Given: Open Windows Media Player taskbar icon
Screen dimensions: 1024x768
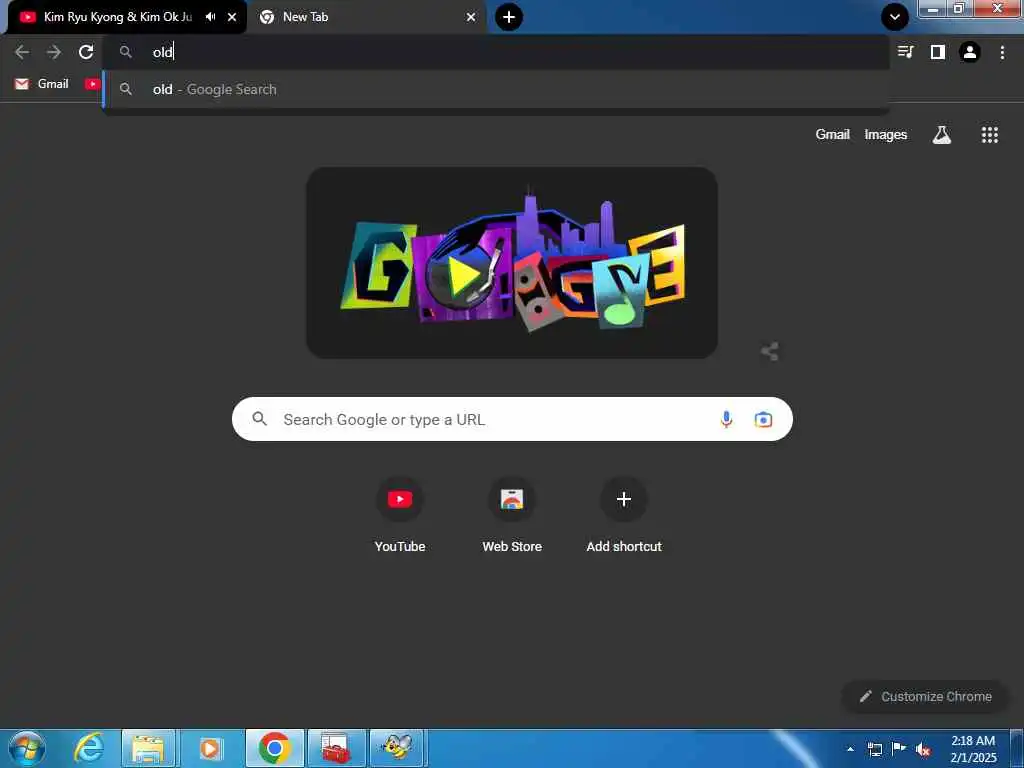Looking at the screenshot, I should click(209, 748).
